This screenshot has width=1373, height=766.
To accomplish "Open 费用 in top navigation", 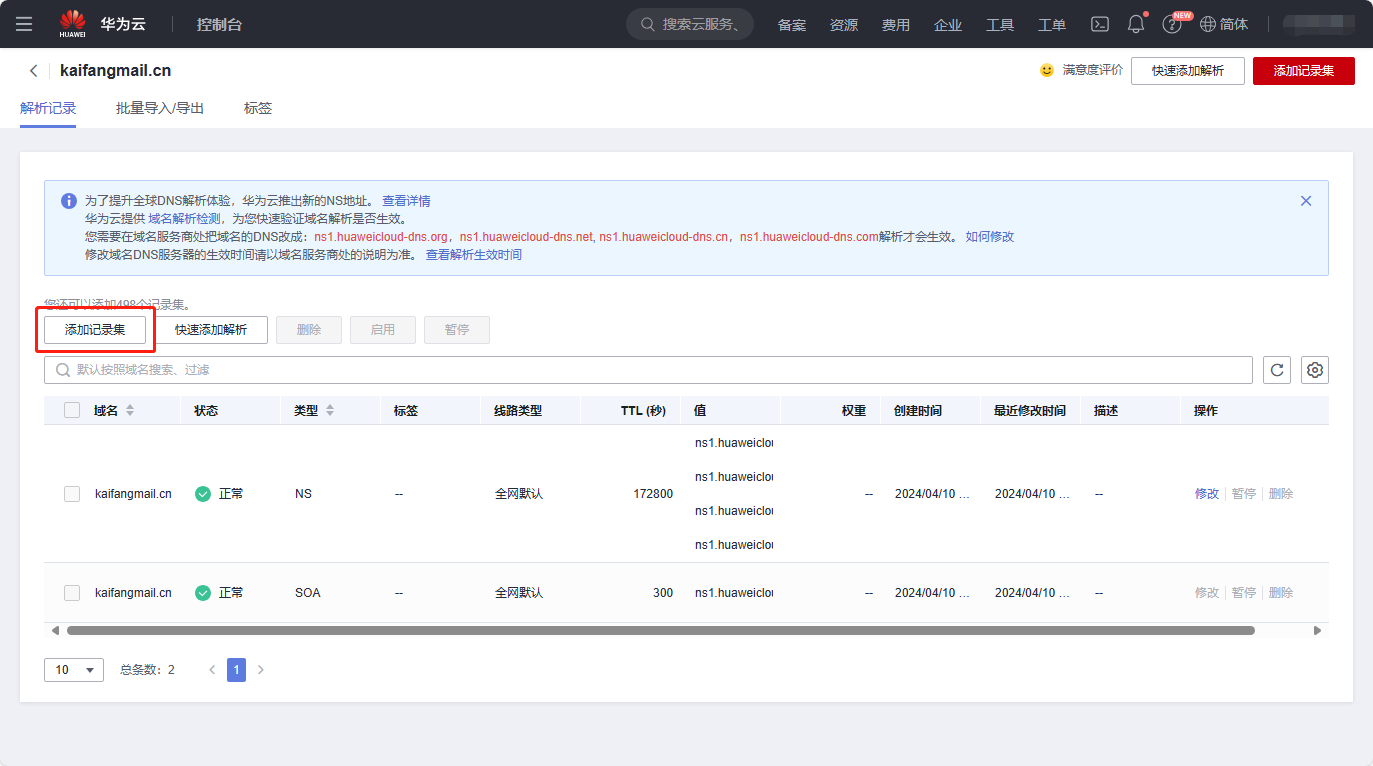I will 896,25.
